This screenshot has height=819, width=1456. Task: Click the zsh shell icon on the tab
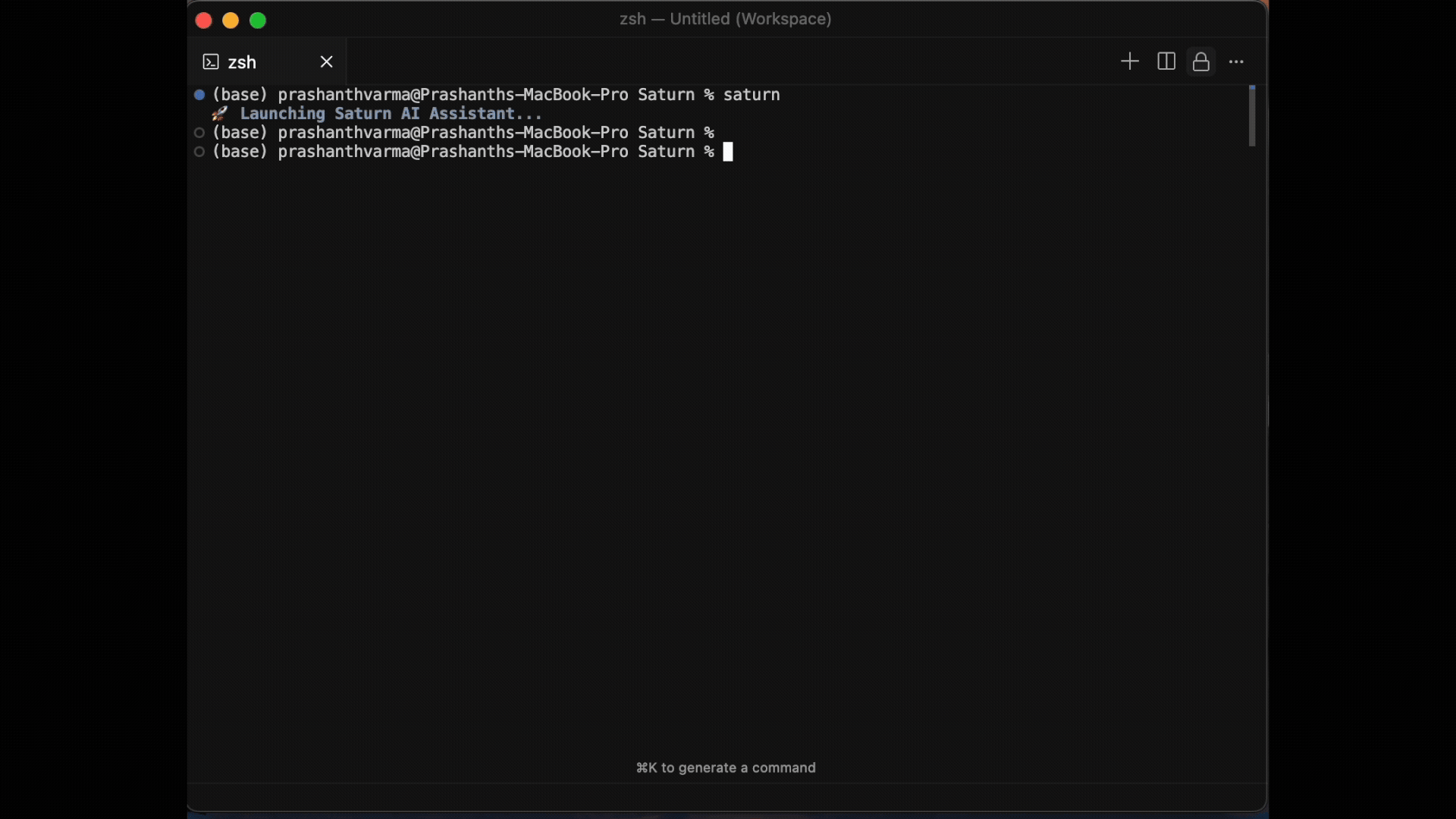point(210,61)
